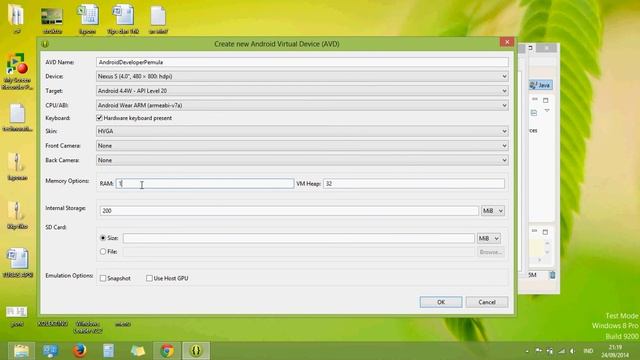Click the IND input language indicator
The image size is (640, 360).
click(x=588, y=351)
